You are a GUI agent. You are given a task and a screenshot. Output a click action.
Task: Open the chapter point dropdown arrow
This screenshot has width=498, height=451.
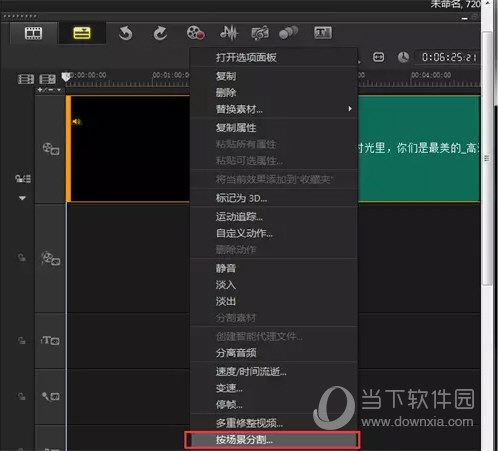[59, 90]
